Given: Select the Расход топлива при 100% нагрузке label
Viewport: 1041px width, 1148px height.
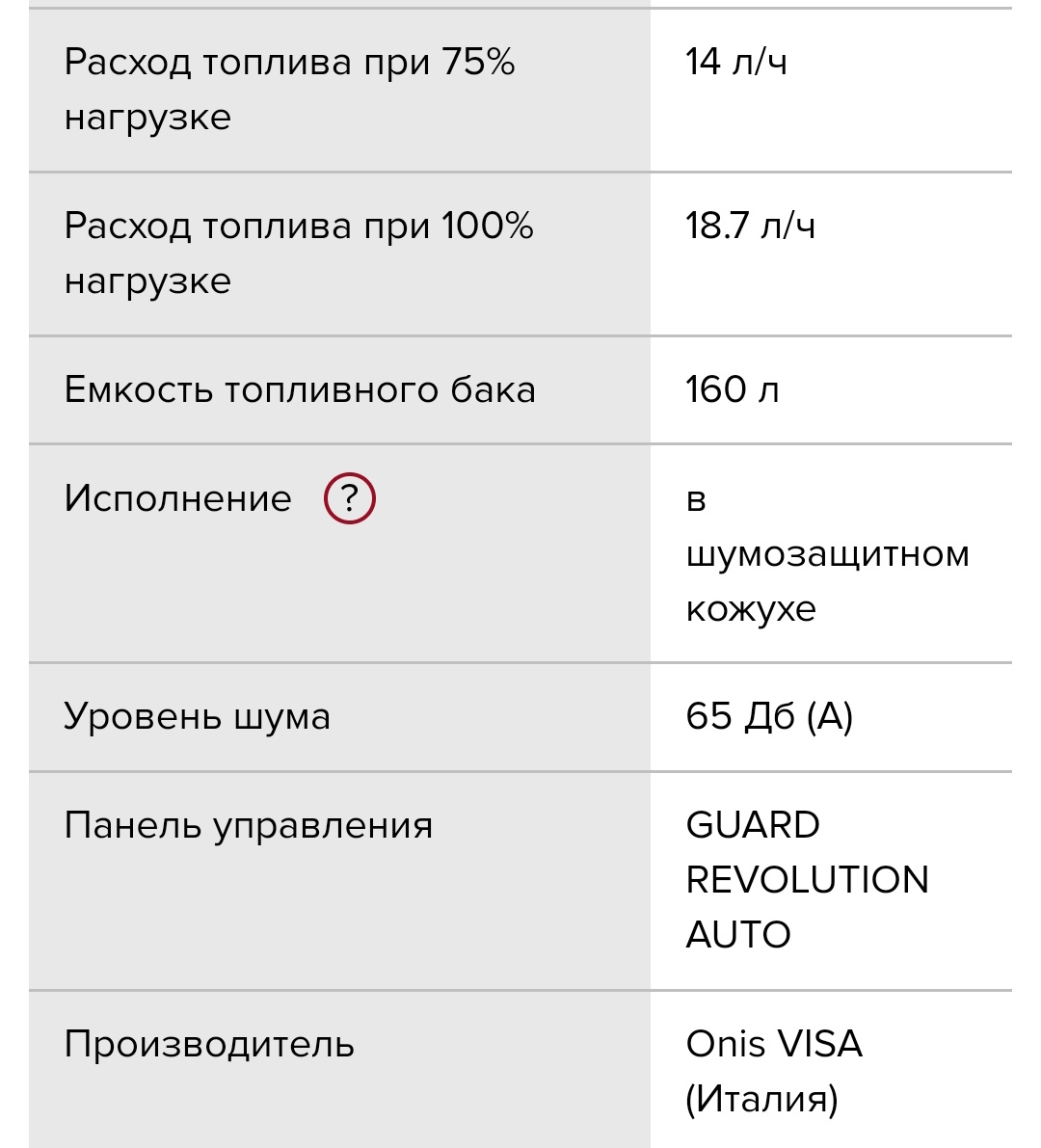Looking at the screenshot, I should coord(299,254).
